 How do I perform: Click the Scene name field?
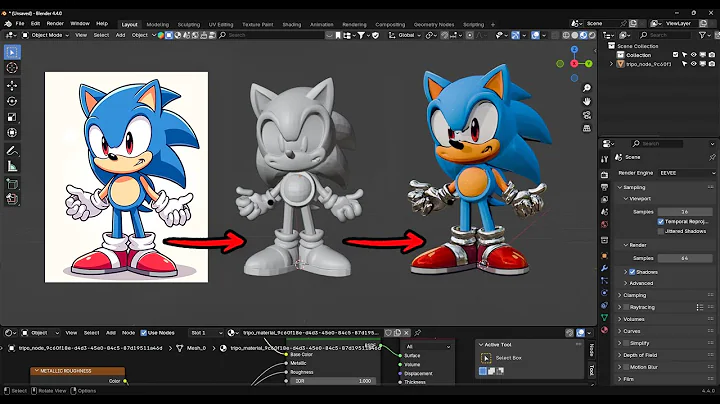(x=602, y=23)
